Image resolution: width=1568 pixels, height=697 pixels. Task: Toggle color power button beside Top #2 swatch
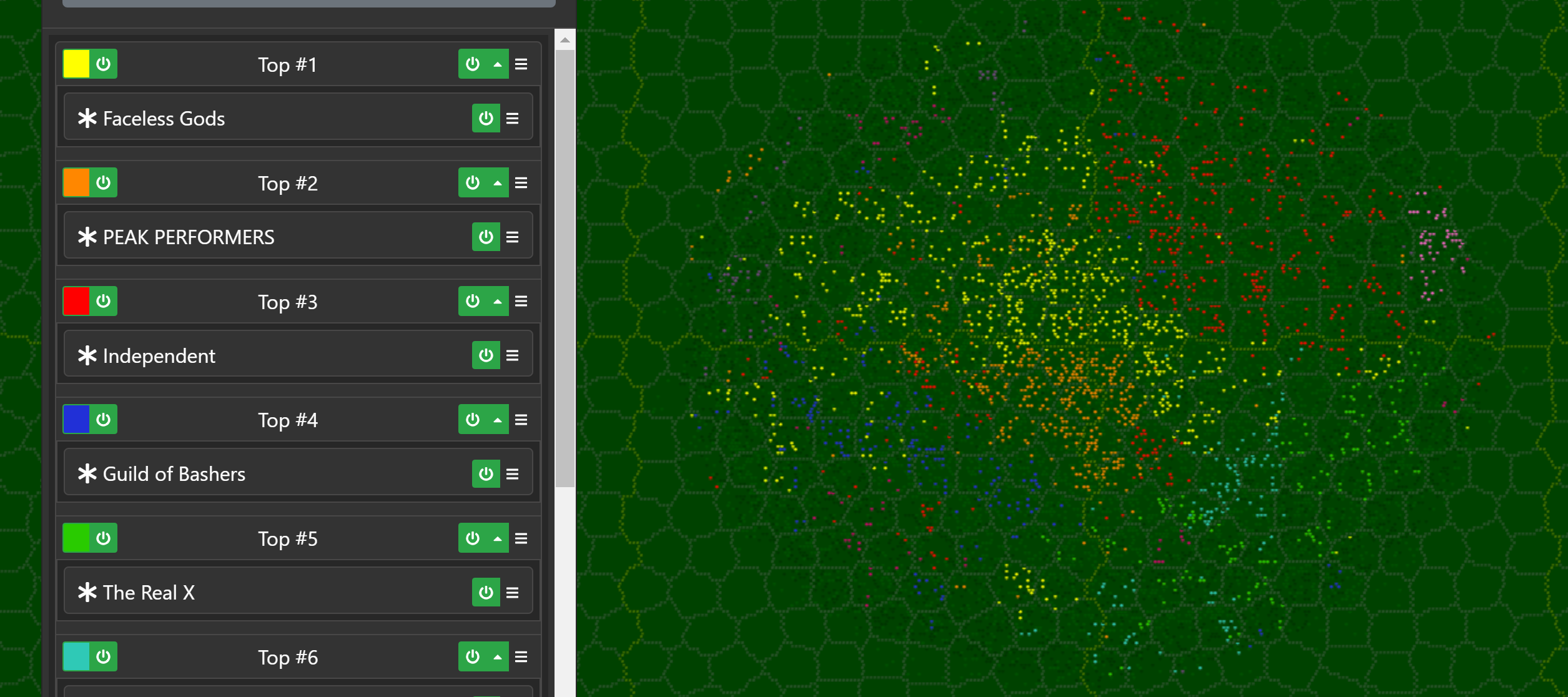tap(104, 182)
